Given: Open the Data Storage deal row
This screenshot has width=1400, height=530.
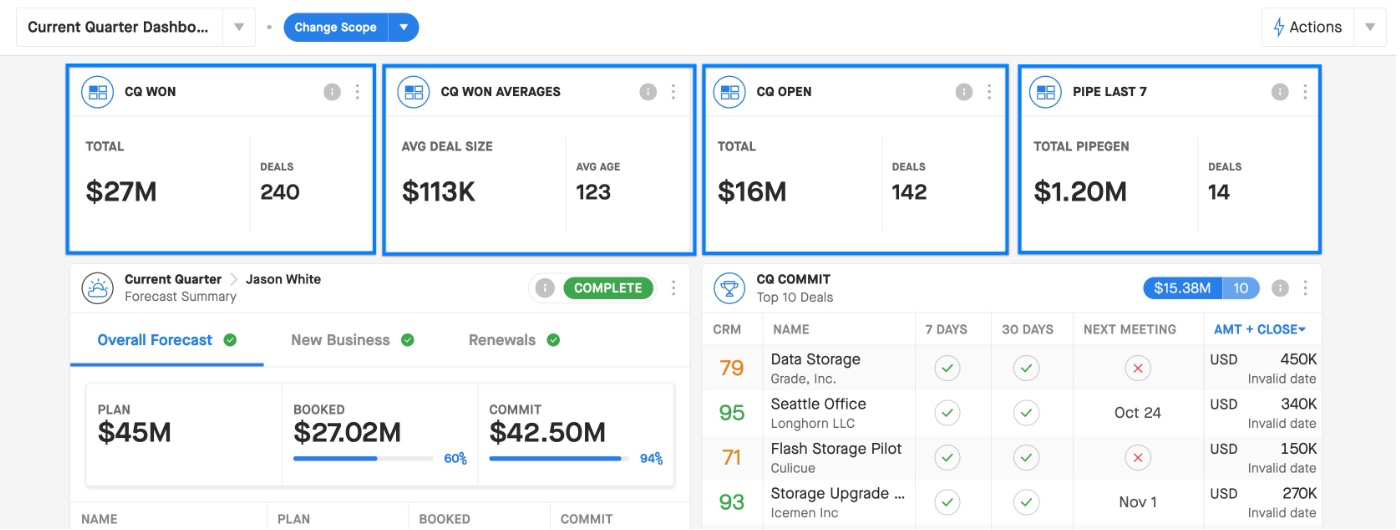Looking at the screenshot, I should 1012,368.
